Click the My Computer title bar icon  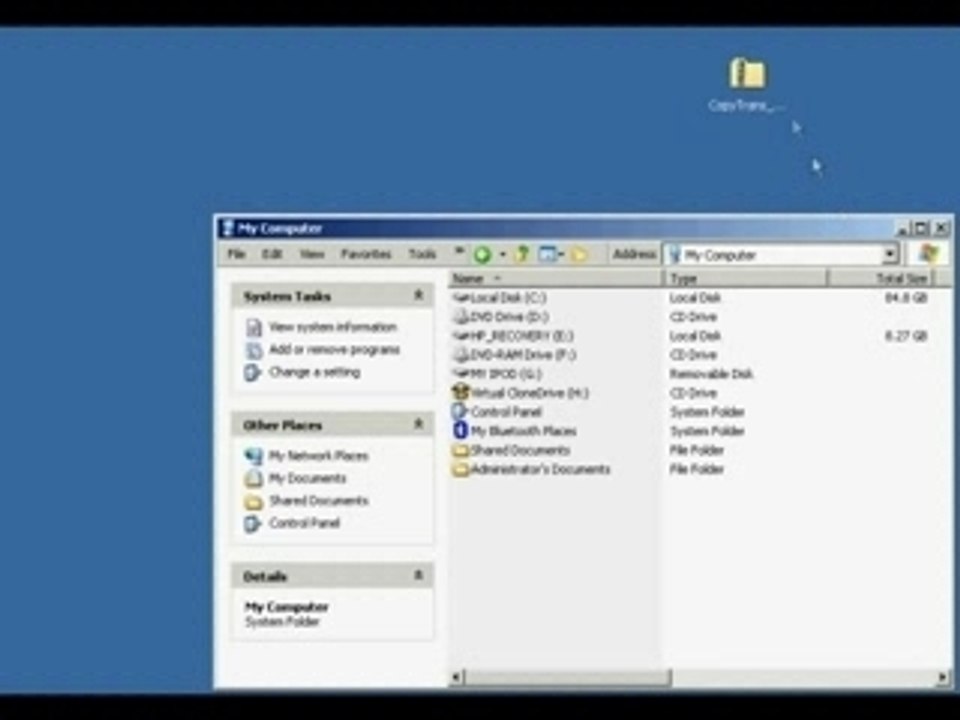click(227, 228)
